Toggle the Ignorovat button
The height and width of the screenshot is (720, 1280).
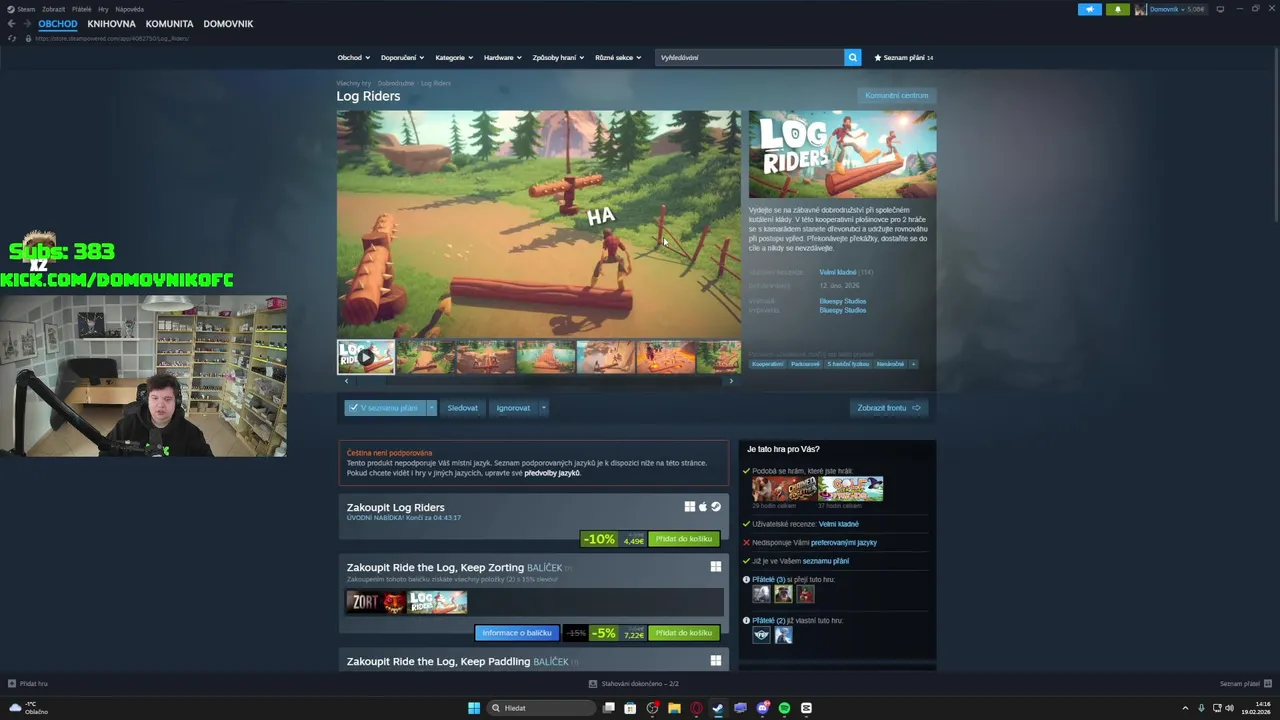coord(513,408)
